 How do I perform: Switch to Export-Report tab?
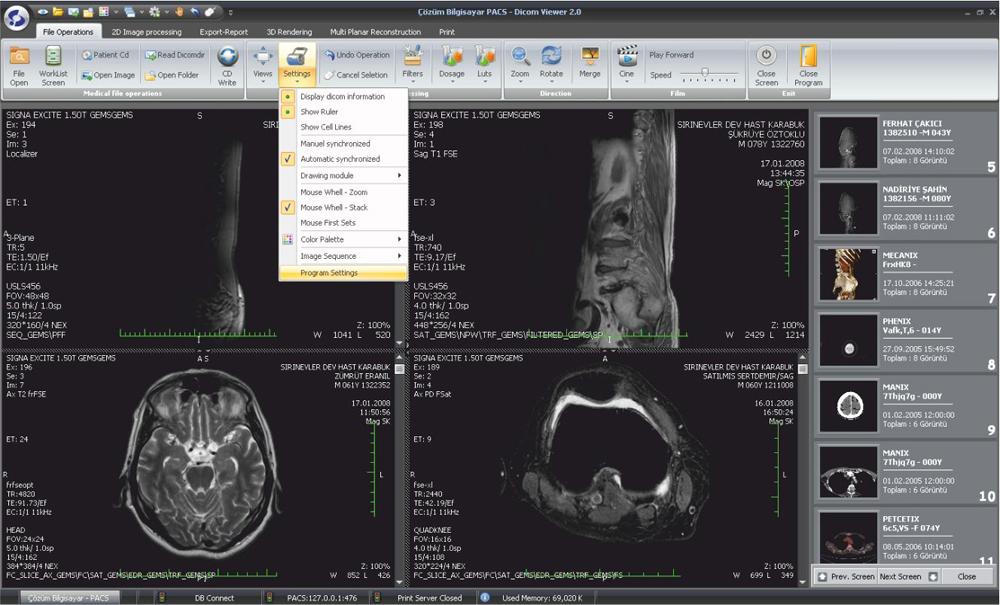pyautogui.click(x=223, y=32)
